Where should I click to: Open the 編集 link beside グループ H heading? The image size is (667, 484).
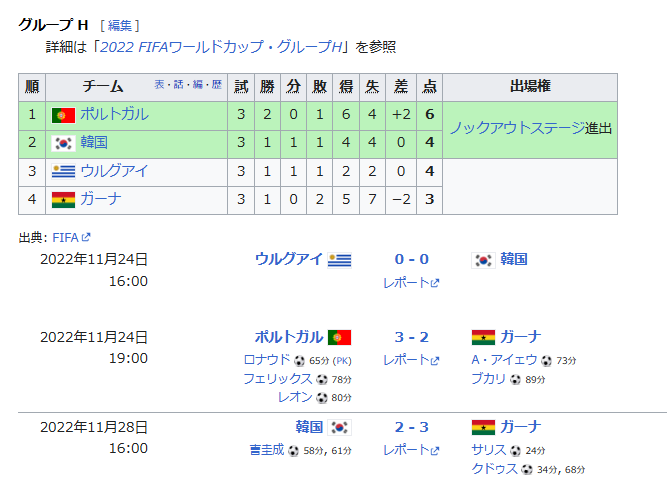119,25
